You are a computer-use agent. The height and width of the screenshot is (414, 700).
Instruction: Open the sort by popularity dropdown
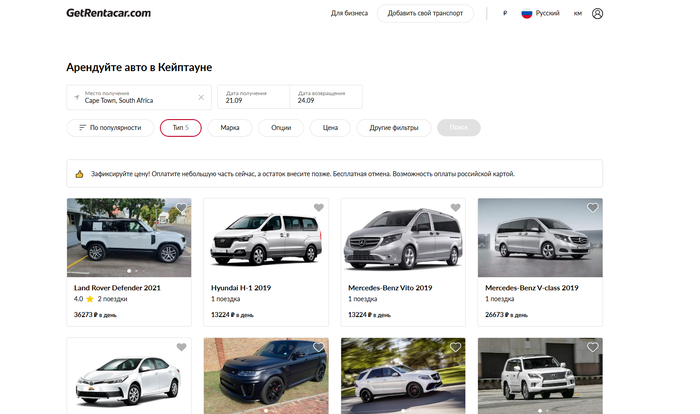(110, 128)
